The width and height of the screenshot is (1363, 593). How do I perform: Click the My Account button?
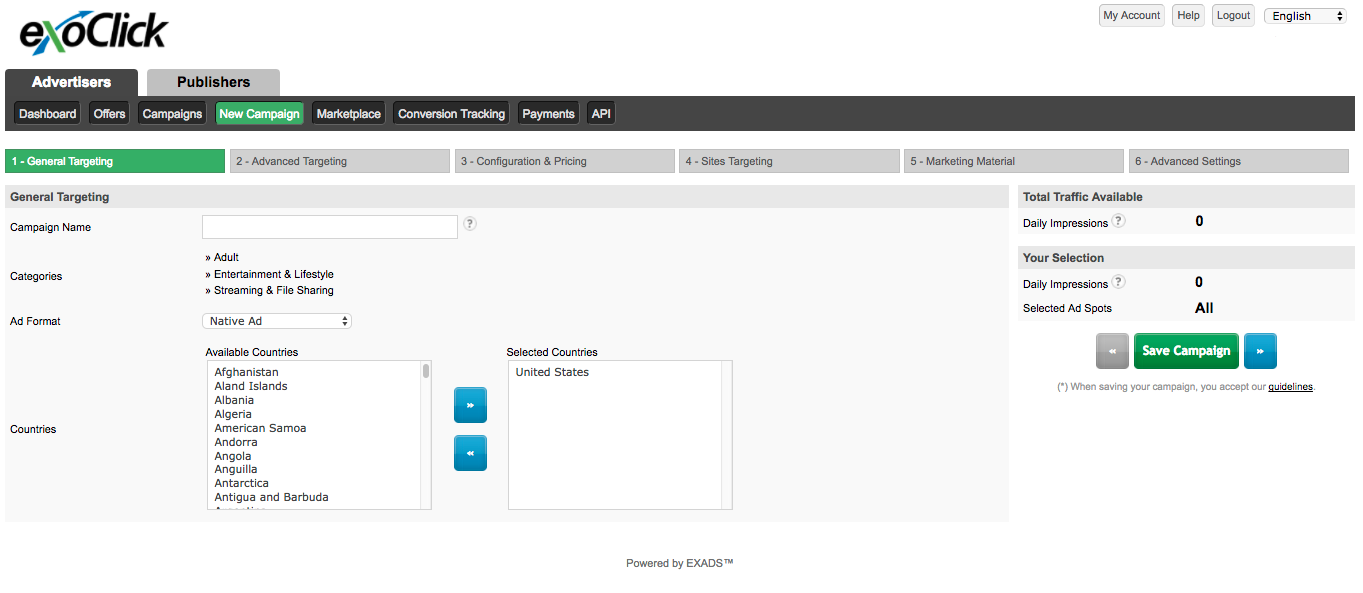coord(1132,15)
